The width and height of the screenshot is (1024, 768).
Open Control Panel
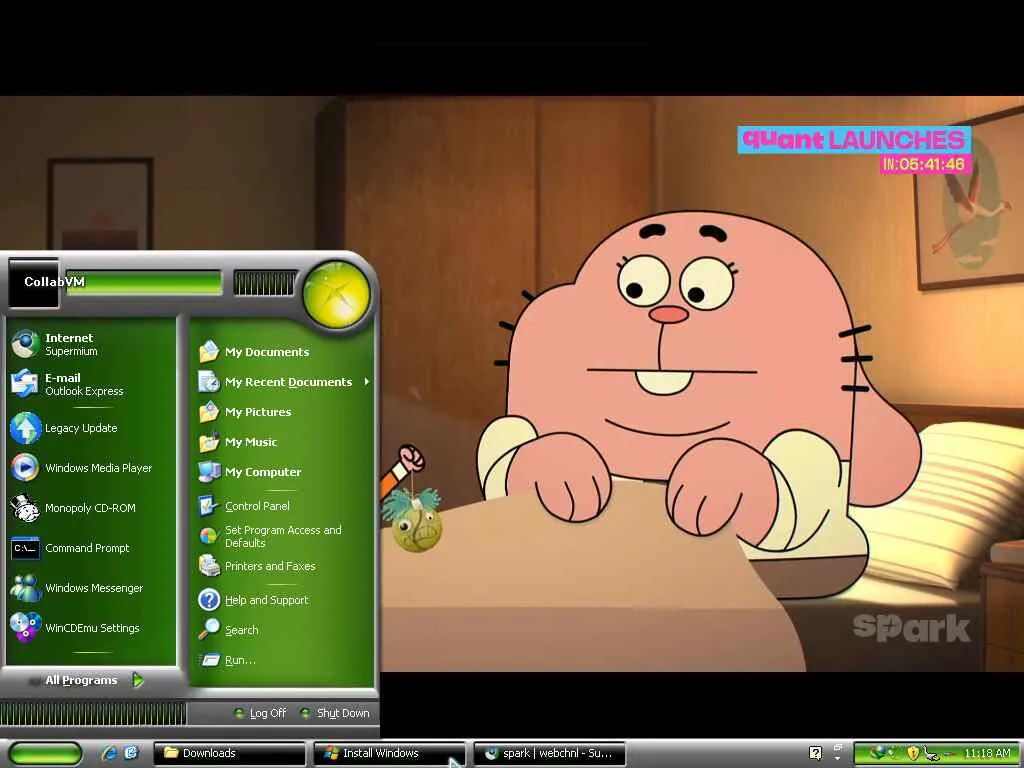click(x=283, y=505)
